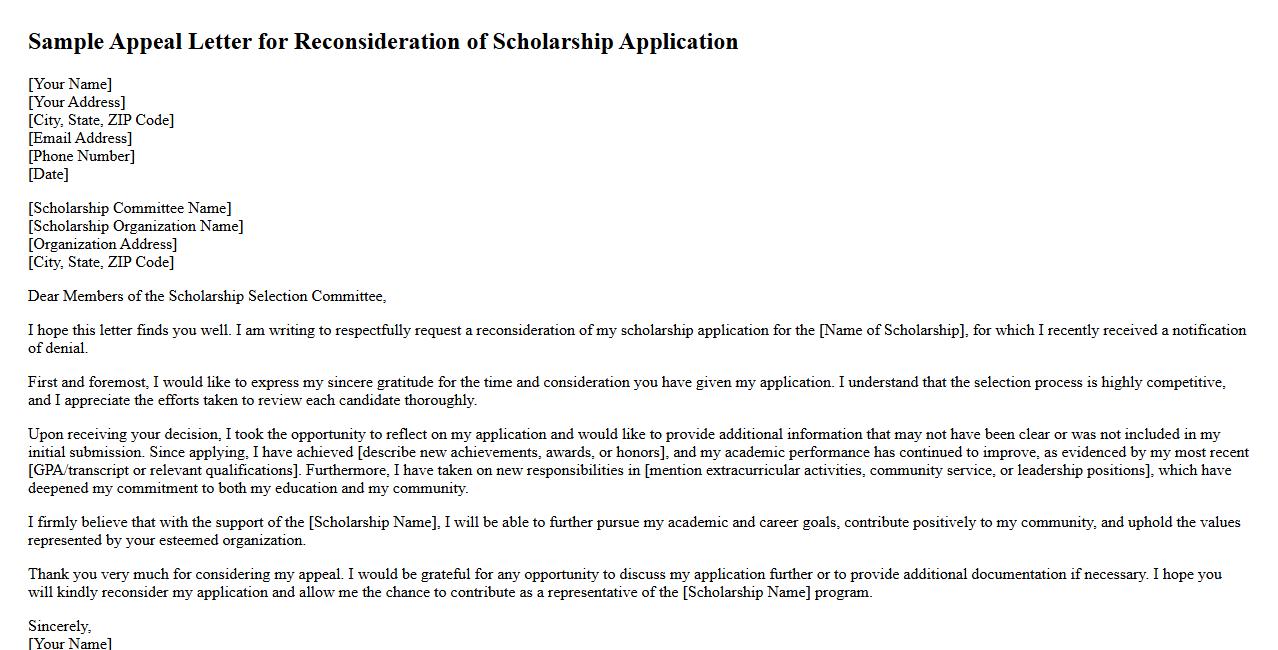Click the [Your Address] placeholder
The width and height of the screenshot is (1278, 650).
point(77,102)
